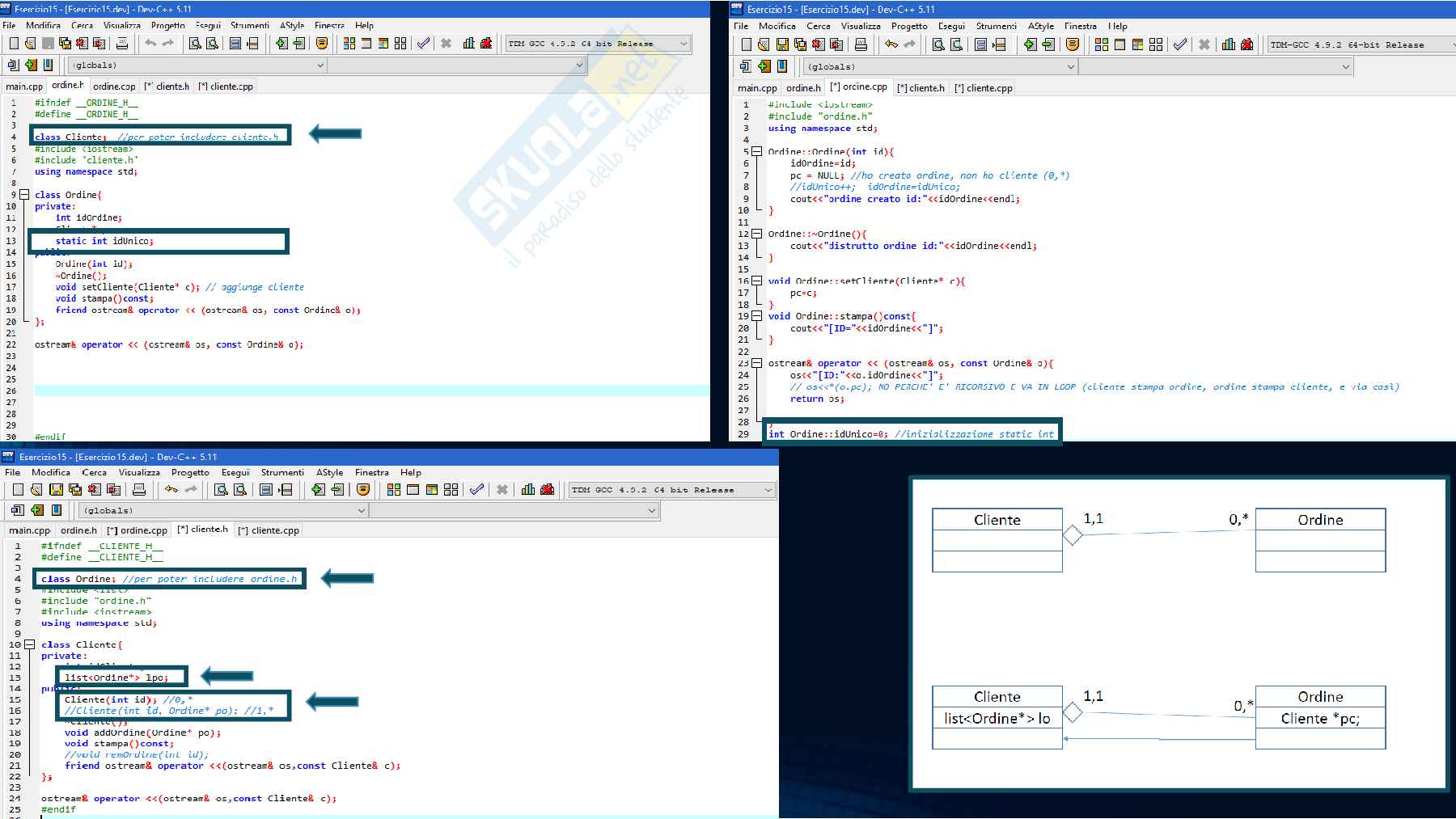Click Rebuild All icon in the ordine.h window
The height and width of the screenshot is (819, 1456).
[x=400, y=44]
